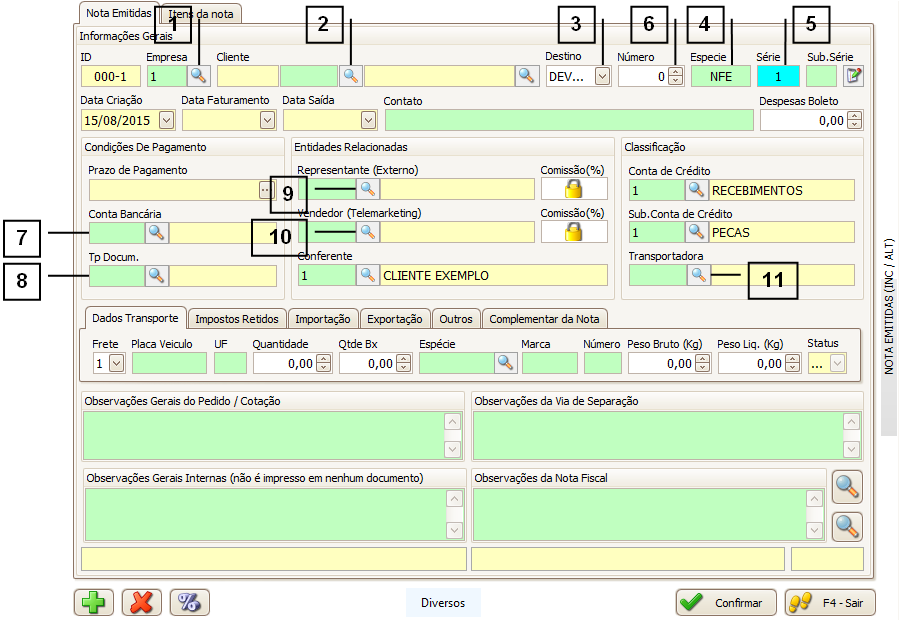Image resolution: width=902 pixels, height=620 pixels.
Task: Click the Representante commission padlock icon
Action: [x=574, y=189]
